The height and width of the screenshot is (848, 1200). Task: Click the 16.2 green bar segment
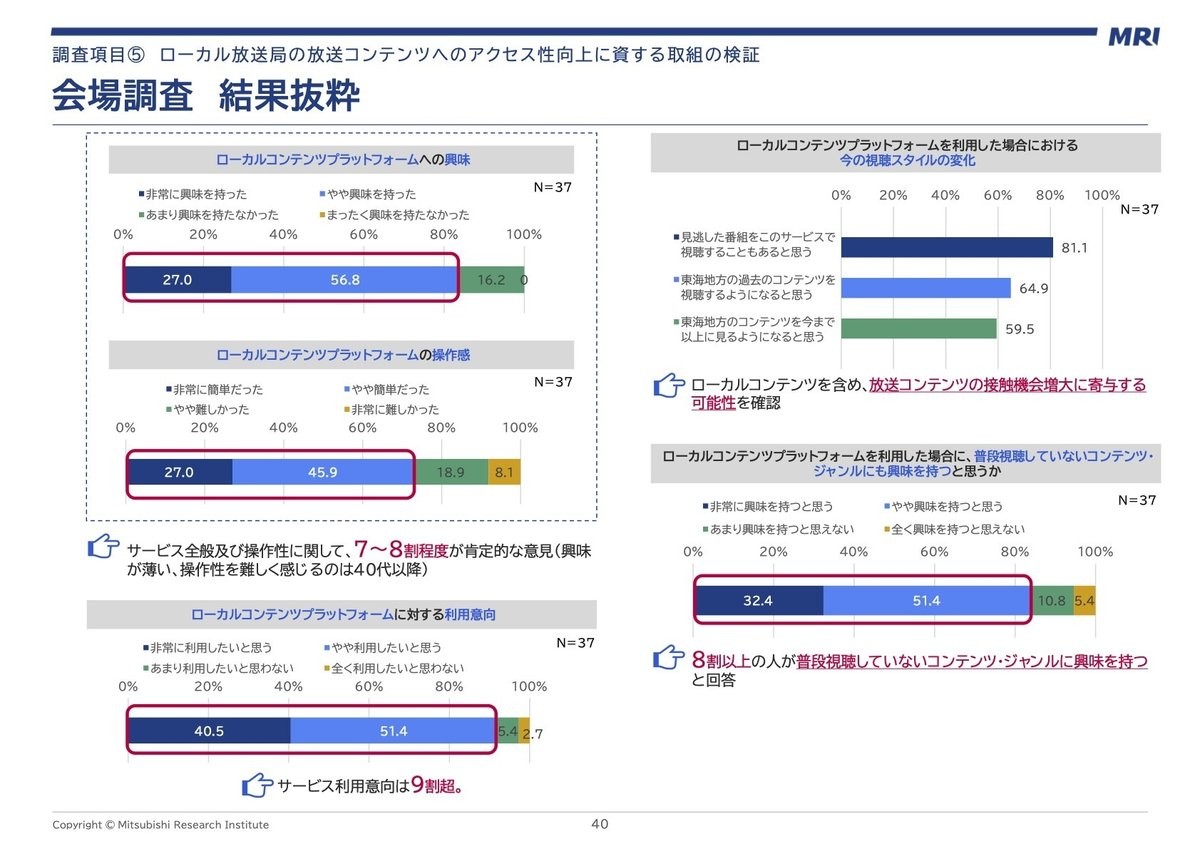click(x=491, y=280)
